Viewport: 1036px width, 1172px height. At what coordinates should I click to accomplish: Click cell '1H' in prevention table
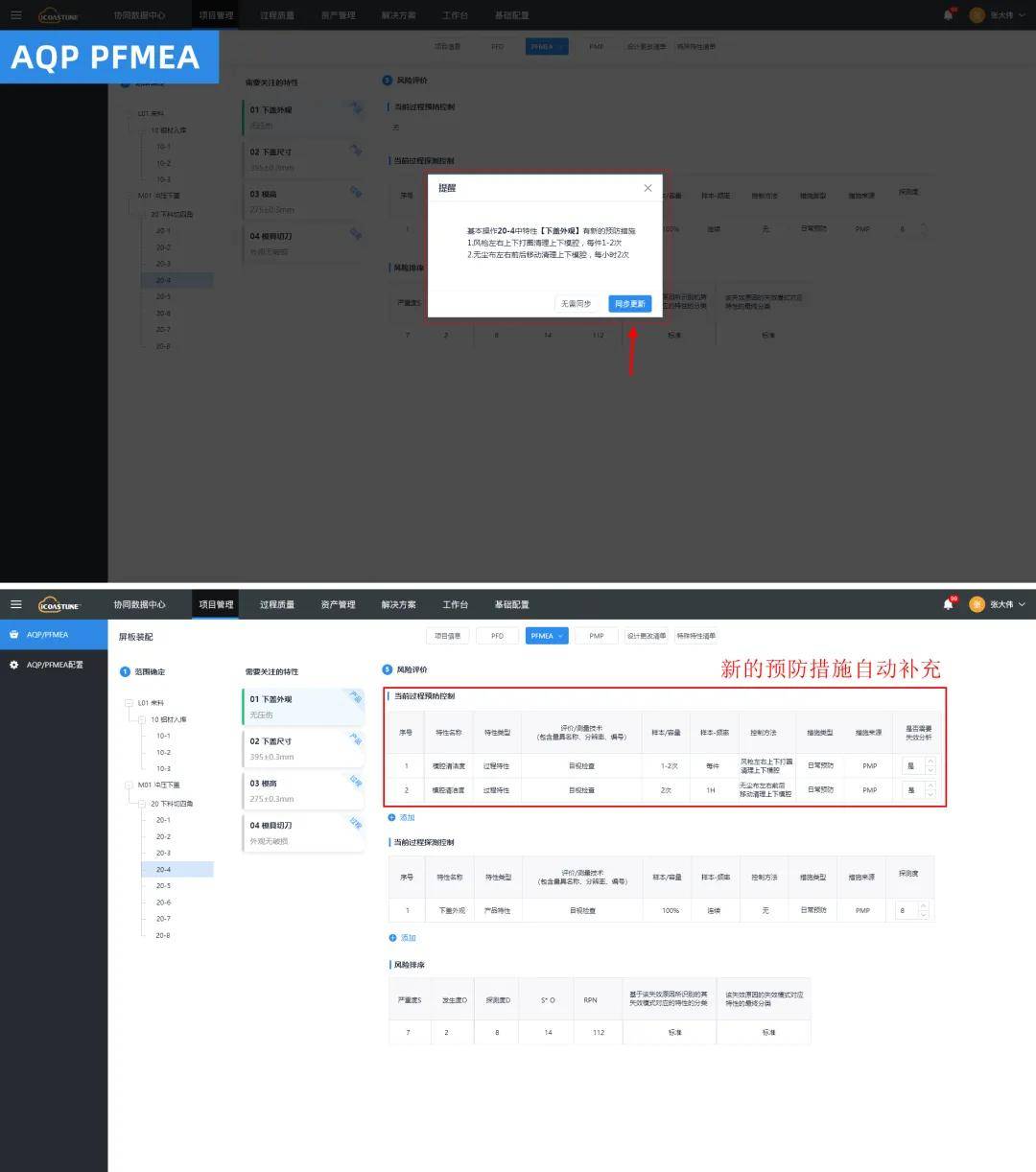[711, 790]
